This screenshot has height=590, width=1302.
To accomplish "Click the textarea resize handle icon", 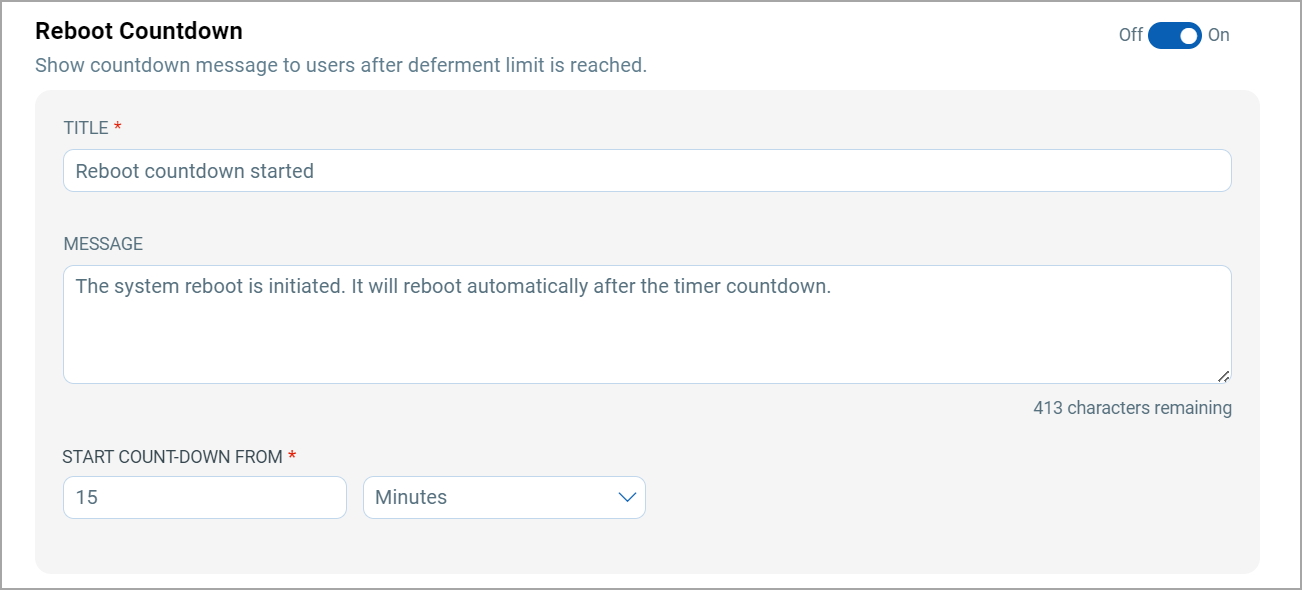I will (1224, 376).
